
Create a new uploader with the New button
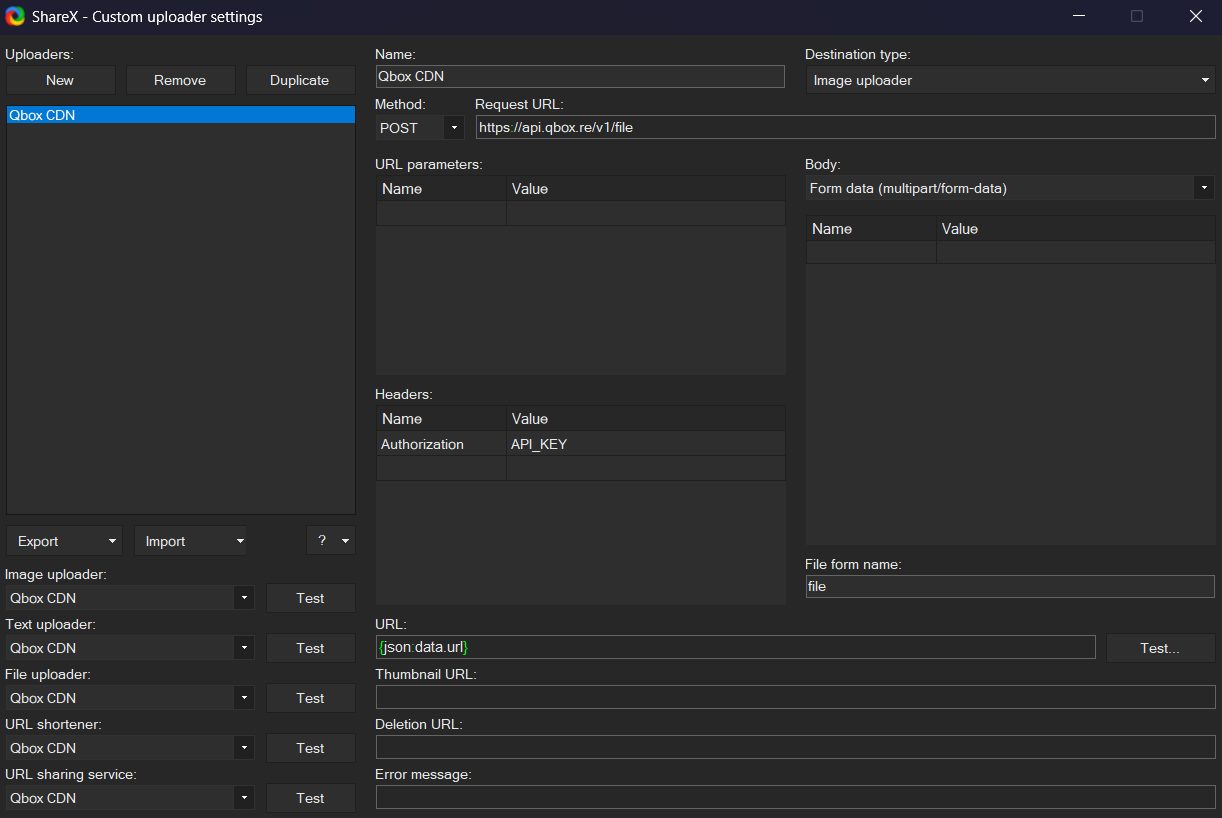60,80
